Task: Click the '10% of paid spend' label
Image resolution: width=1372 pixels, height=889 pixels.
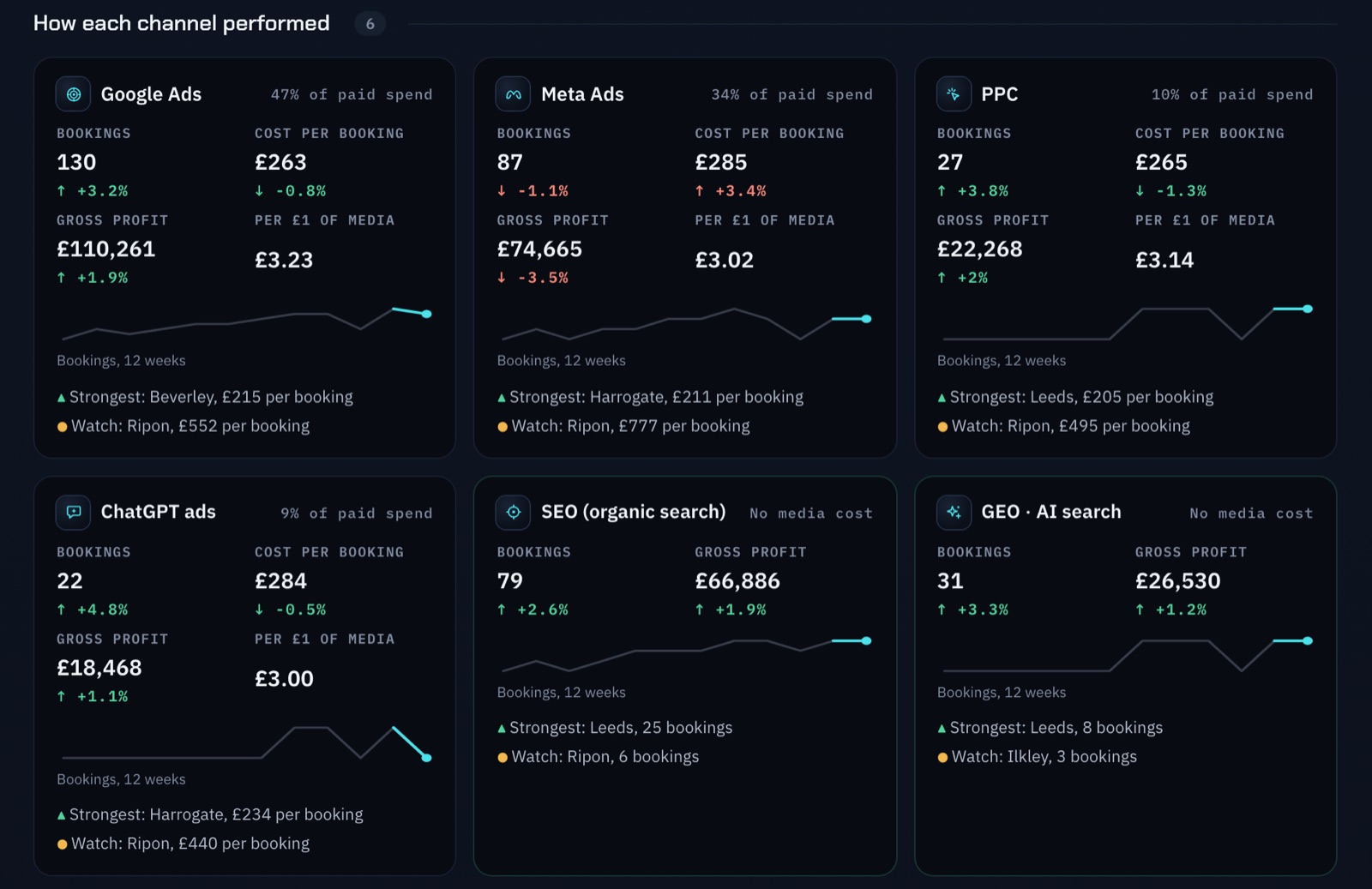Action: [1232, 94]
